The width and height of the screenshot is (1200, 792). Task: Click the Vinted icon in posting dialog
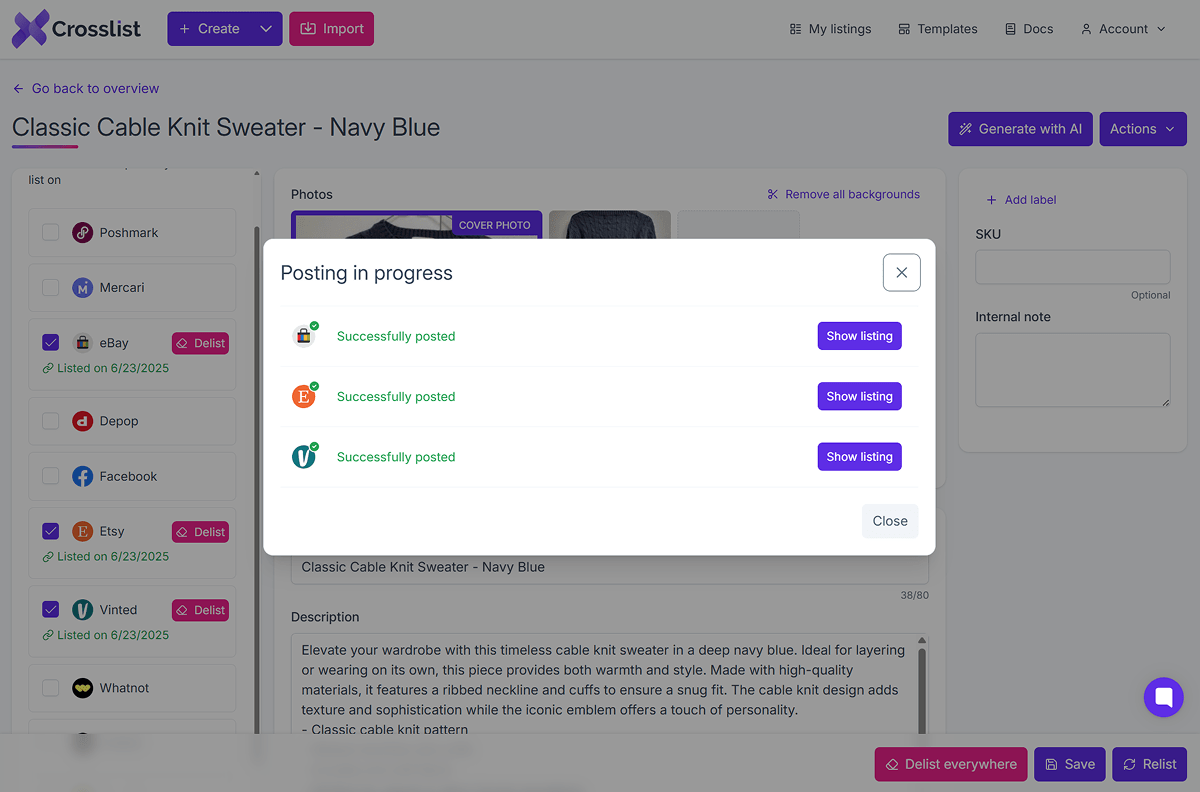[x=304, y=457]
